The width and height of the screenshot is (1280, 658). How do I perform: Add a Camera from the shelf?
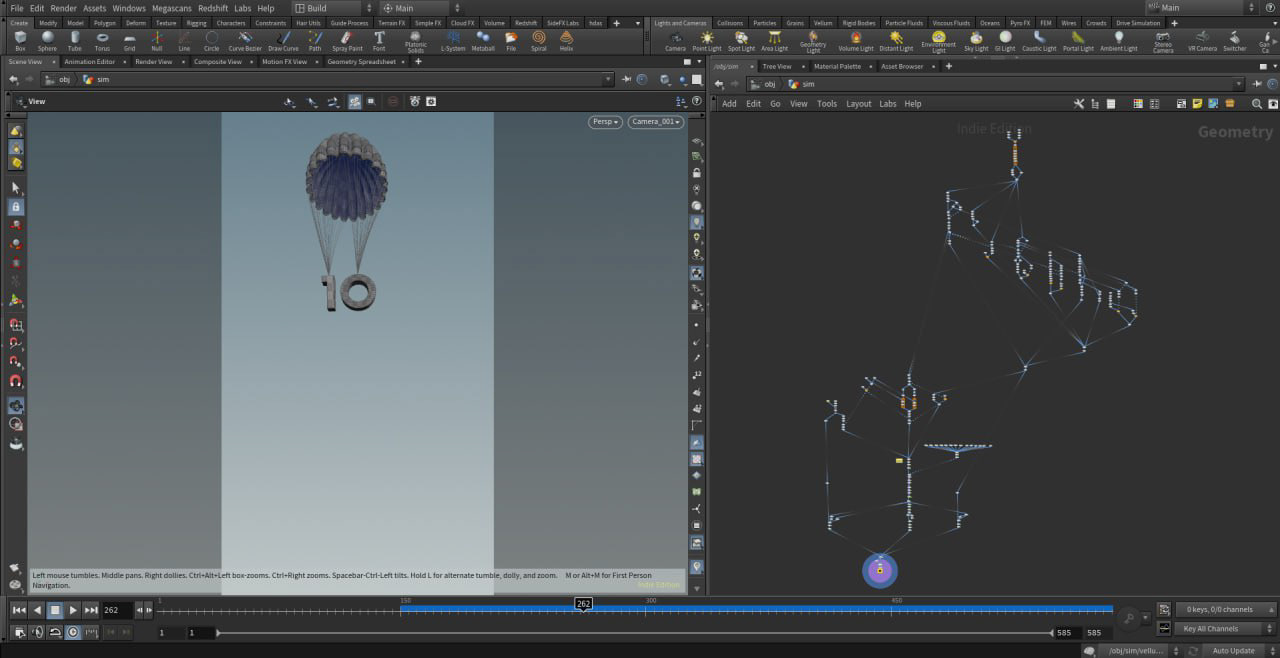pyautogui.click(x=676, y=40)
